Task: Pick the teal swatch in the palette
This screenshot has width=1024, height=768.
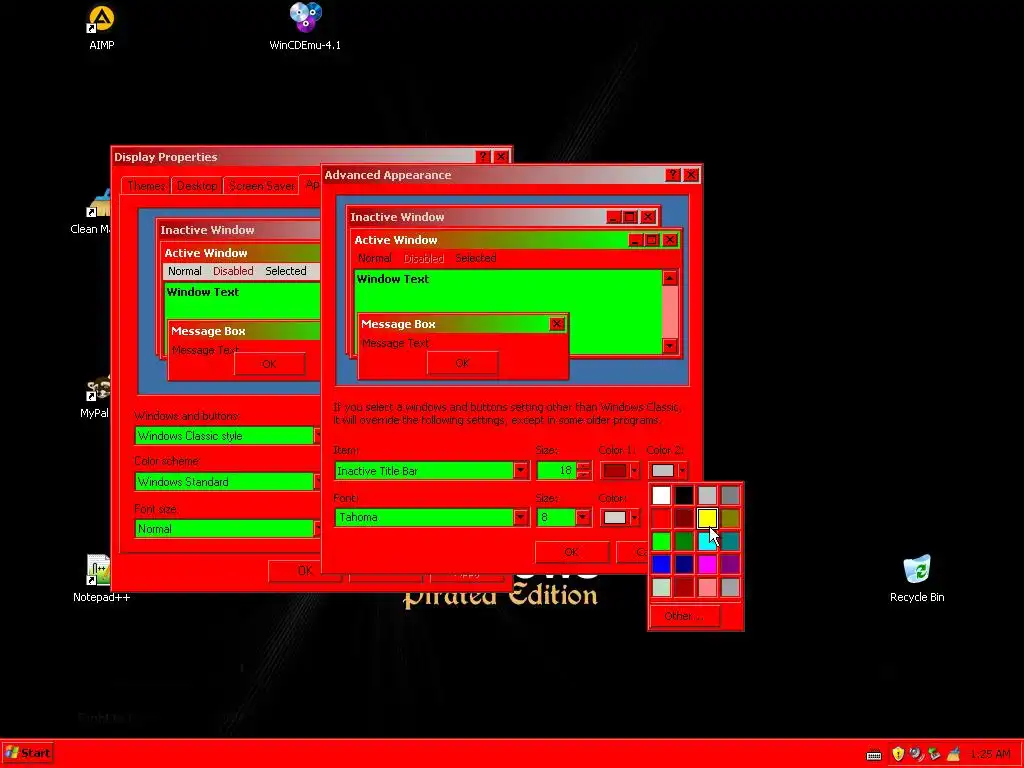Action: tap(730, 541)
